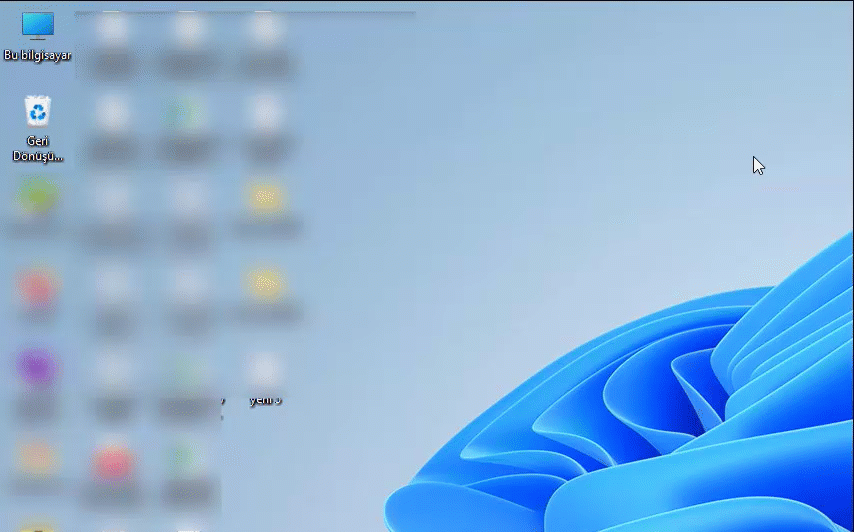The height and width of the screenshot is (532, 854).
Task: Click blurred white icon right of purple icon
Action: click(113, 370)
